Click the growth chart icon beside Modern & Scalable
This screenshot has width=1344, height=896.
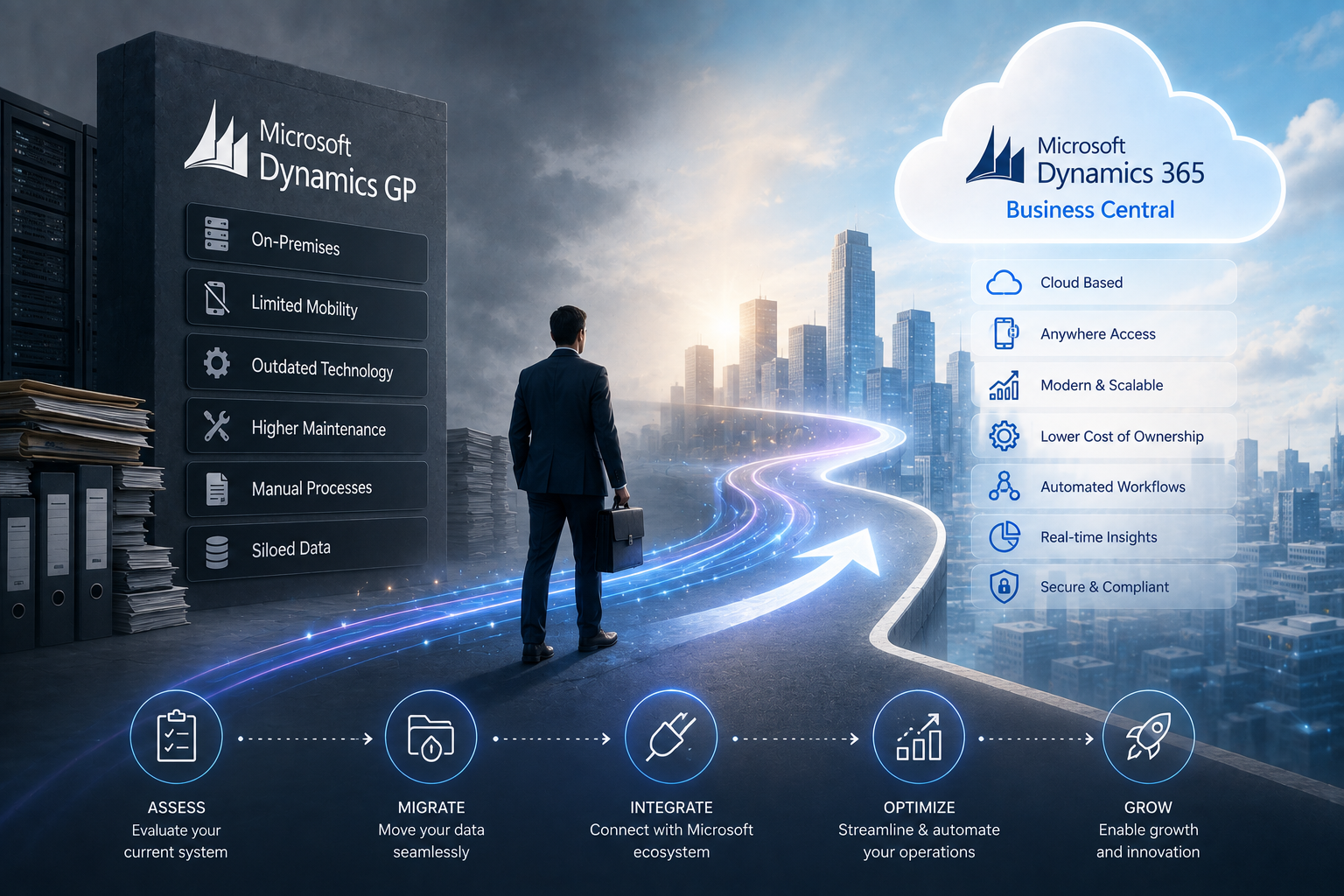coord(1004,385)
